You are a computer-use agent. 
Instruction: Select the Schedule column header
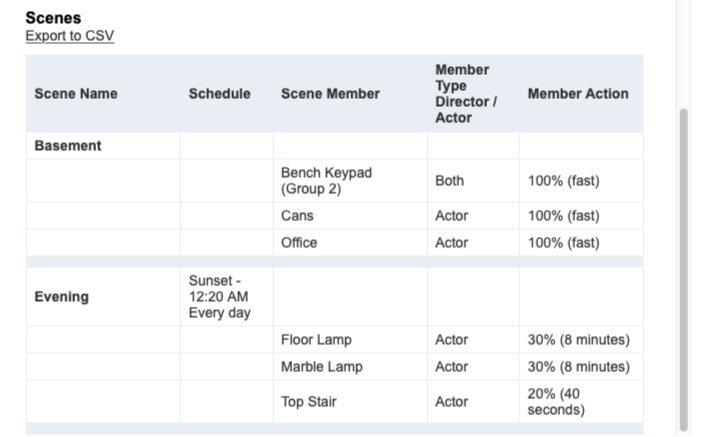(219, 93)
